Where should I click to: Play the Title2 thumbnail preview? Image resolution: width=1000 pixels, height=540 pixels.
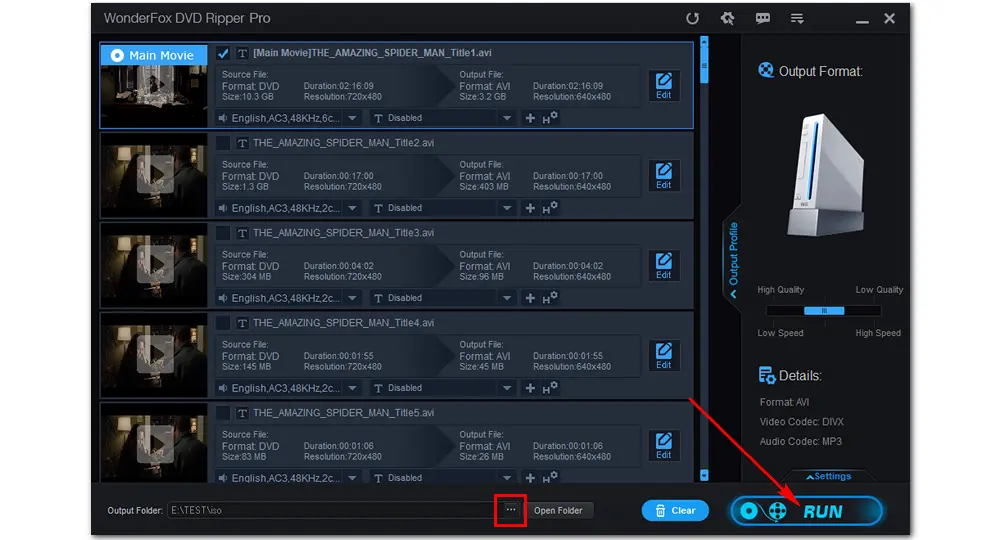click(x=156, y=173)
